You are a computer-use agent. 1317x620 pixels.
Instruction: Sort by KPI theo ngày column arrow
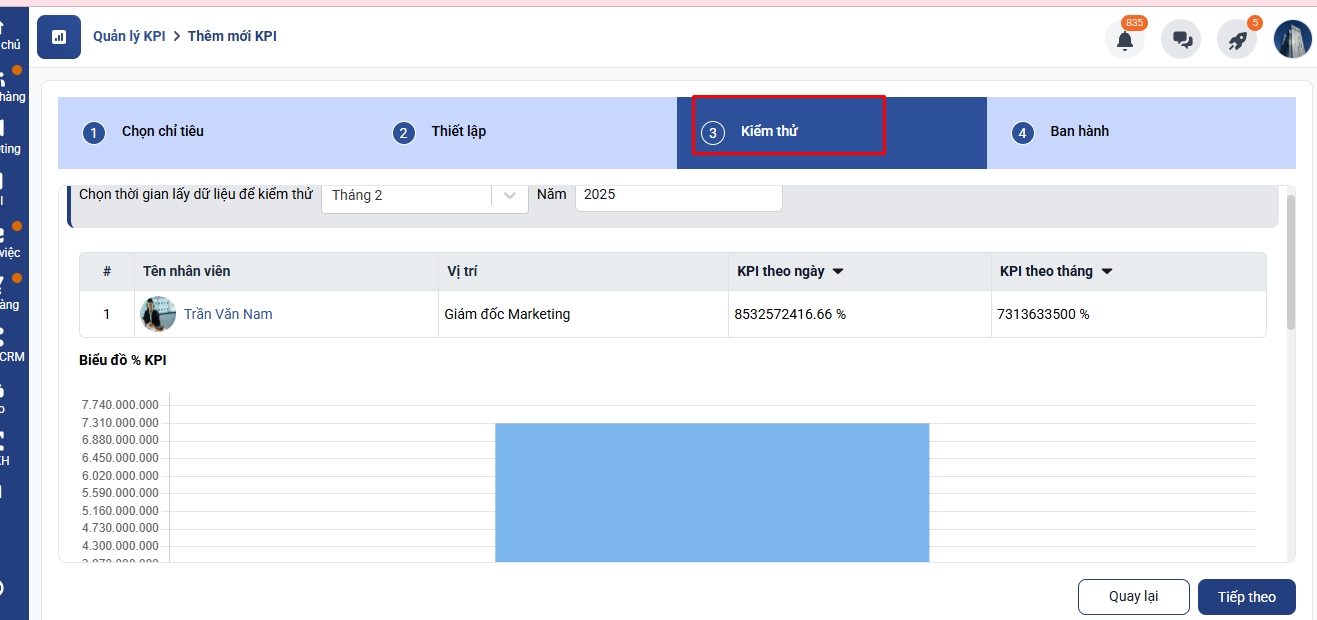click(838, 272)
